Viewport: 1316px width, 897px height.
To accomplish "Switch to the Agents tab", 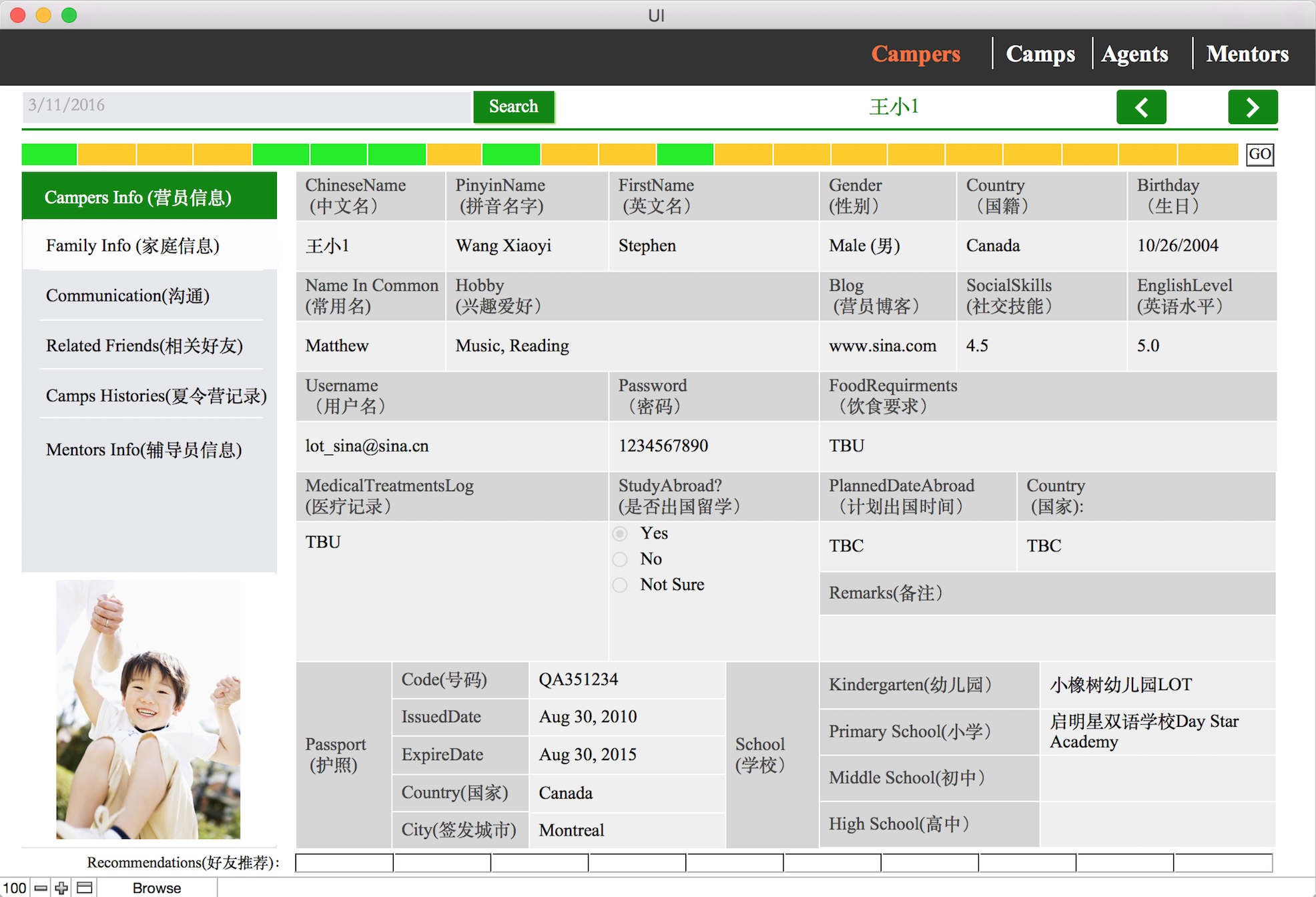I will (x=1134, y=53).
